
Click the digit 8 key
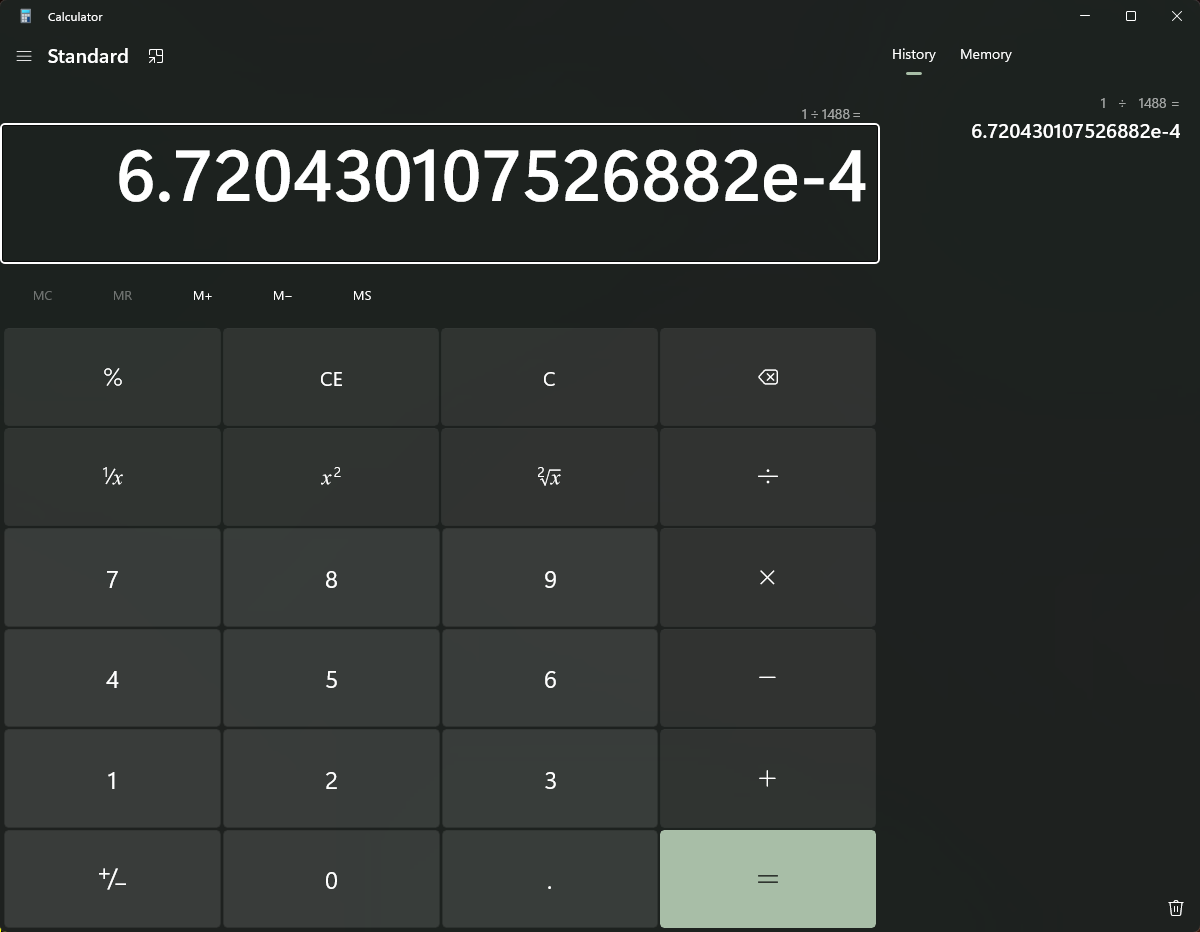pyautogui.click(x=331, y=578)
